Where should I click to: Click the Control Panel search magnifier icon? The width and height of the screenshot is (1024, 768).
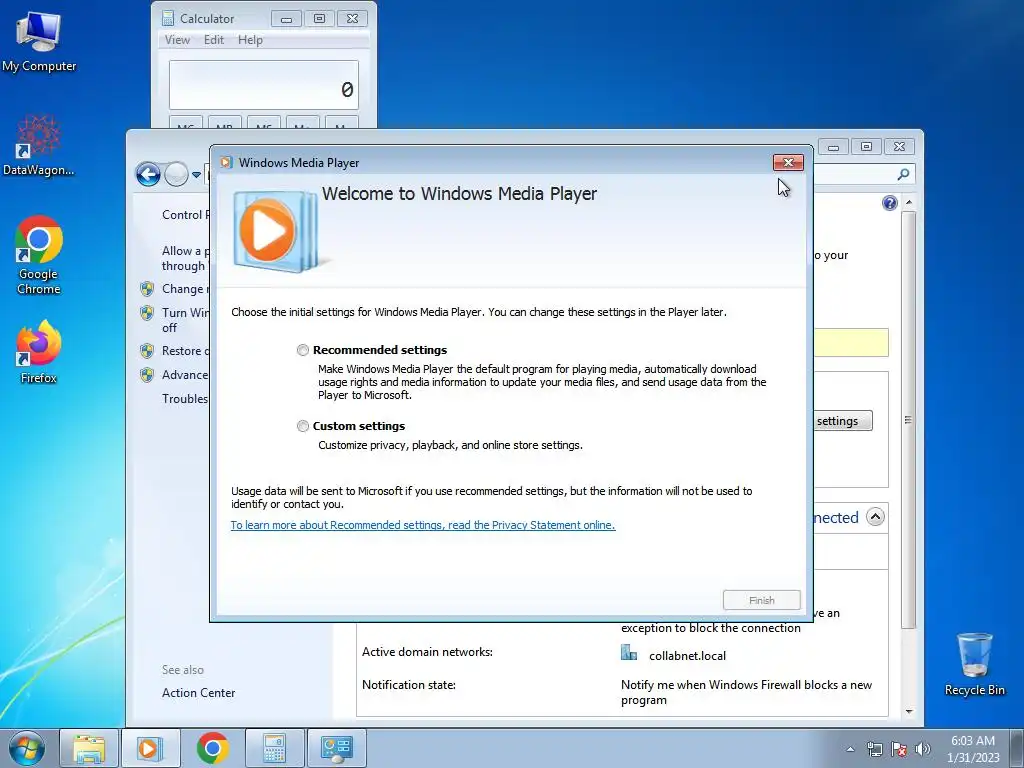click(x=903, y=174)
